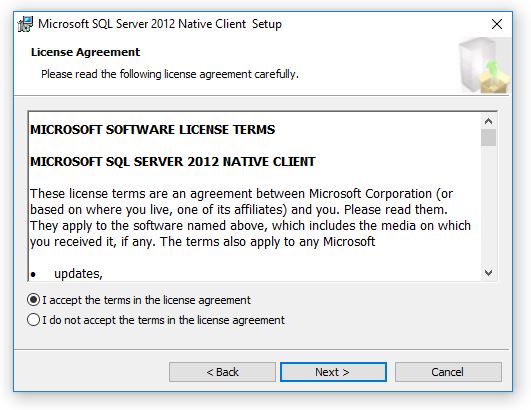Click 'Microsoft Corporation' in the license text
The image size is (531, 410).
tap(370, 194)
